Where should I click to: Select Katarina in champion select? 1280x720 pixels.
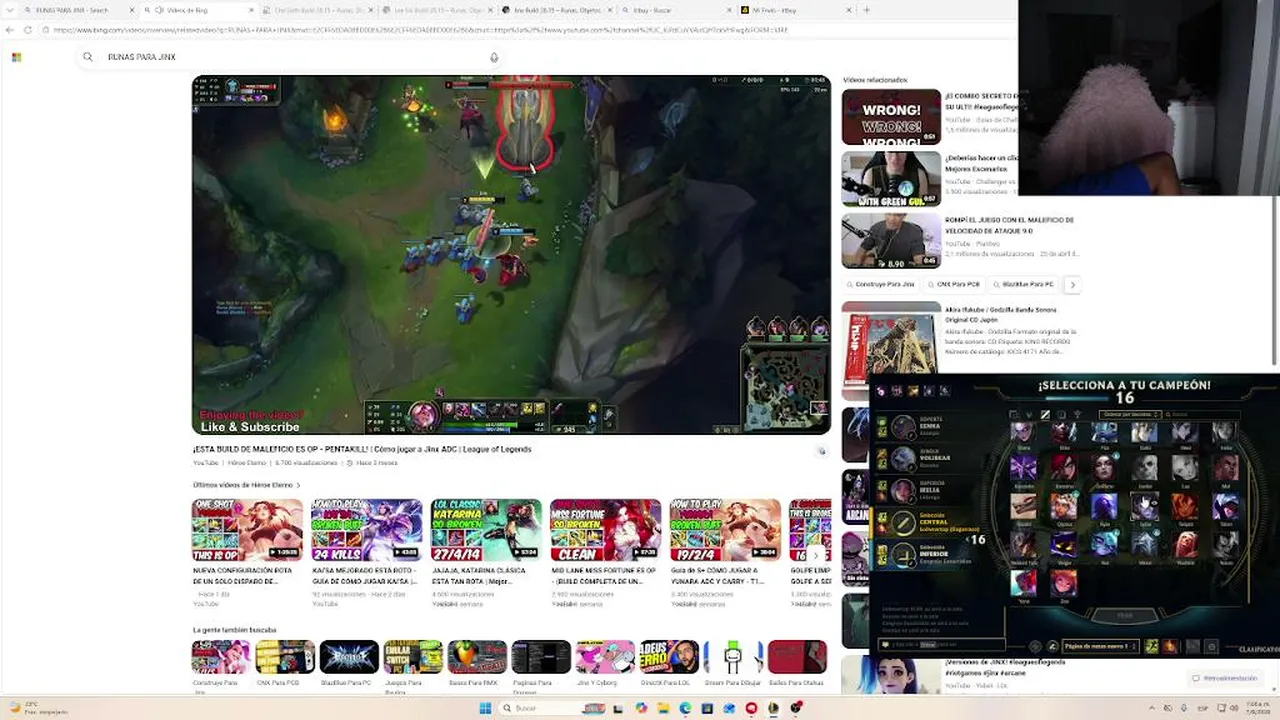tap(1064, 467)
